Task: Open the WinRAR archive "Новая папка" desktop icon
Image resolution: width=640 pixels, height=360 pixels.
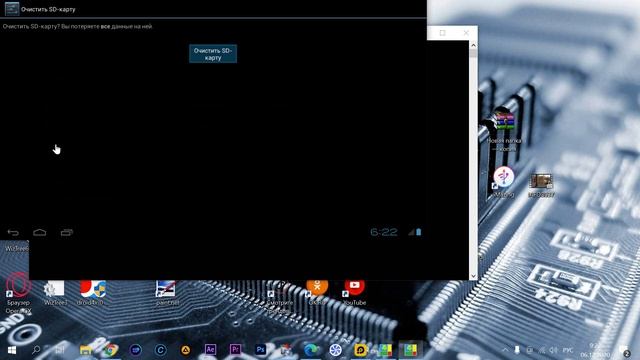Action: 504,130
